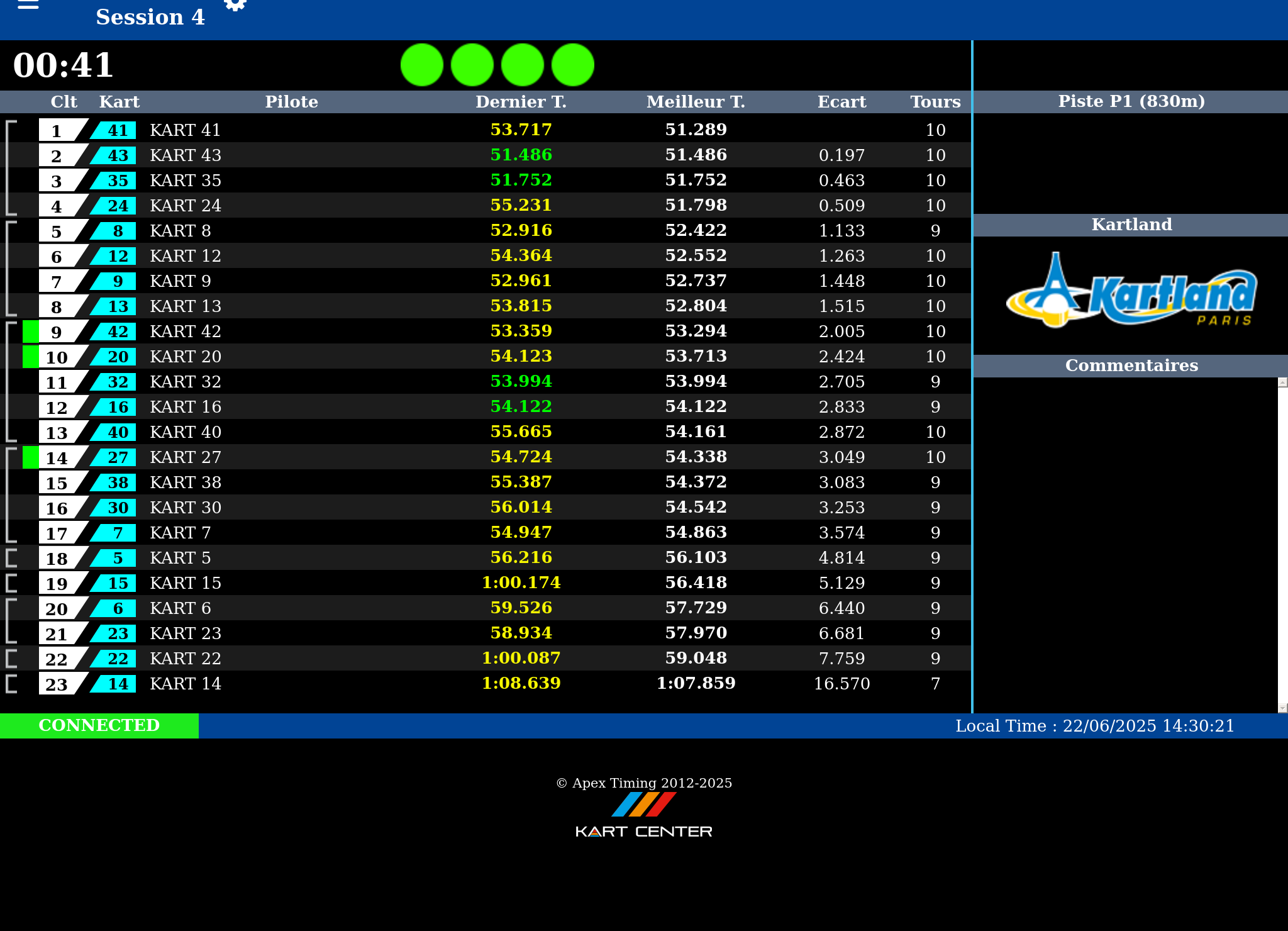The width and height of the screenshot is (1288, 931).
Task: Sort by Meilleur T. column header
Action: [x=696, y=102]
